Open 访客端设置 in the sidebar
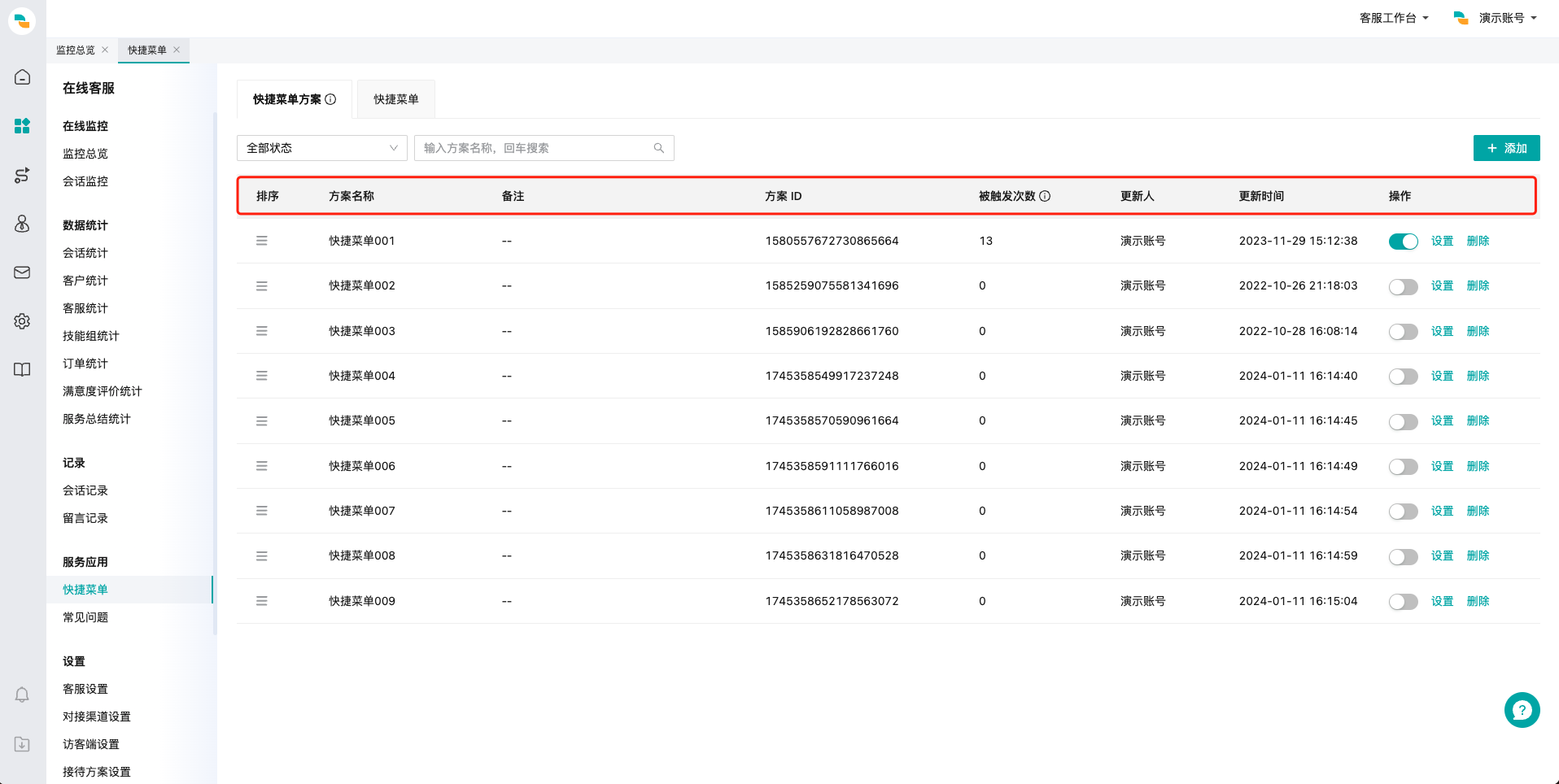1559x784 pixels. click(x=91, y=744)
